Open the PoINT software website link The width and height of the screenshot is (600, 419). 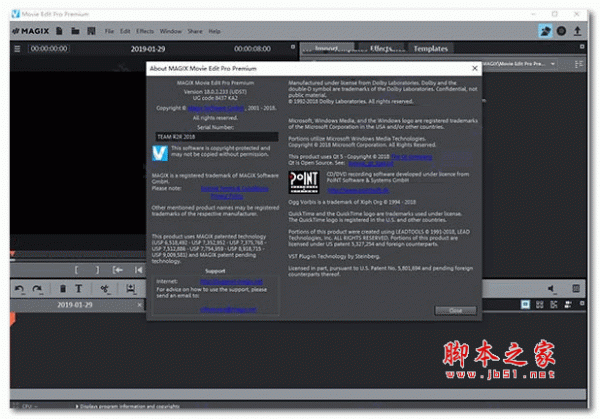[358, 190]
